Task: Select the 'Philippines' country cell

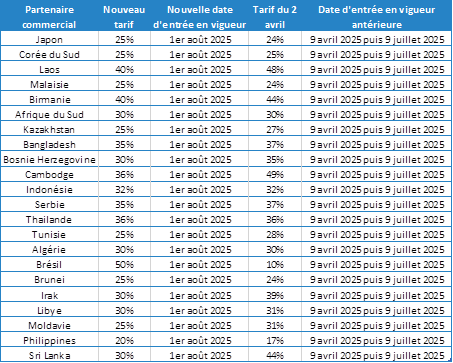Action: pos(49,340)
